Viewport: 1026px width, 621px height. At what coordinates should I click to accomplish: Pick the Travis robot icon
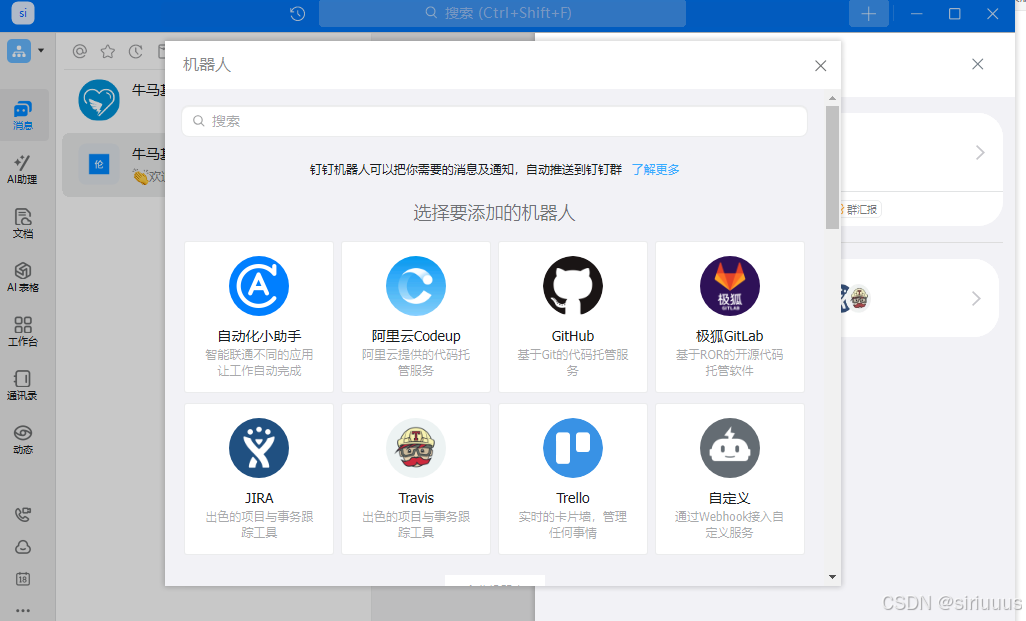coord(416,448)
